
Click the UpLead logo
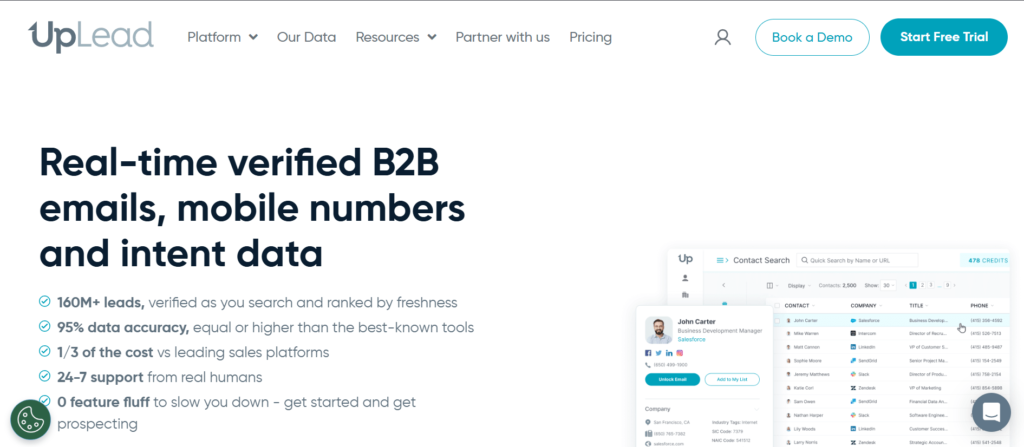[x=91, y=36]
